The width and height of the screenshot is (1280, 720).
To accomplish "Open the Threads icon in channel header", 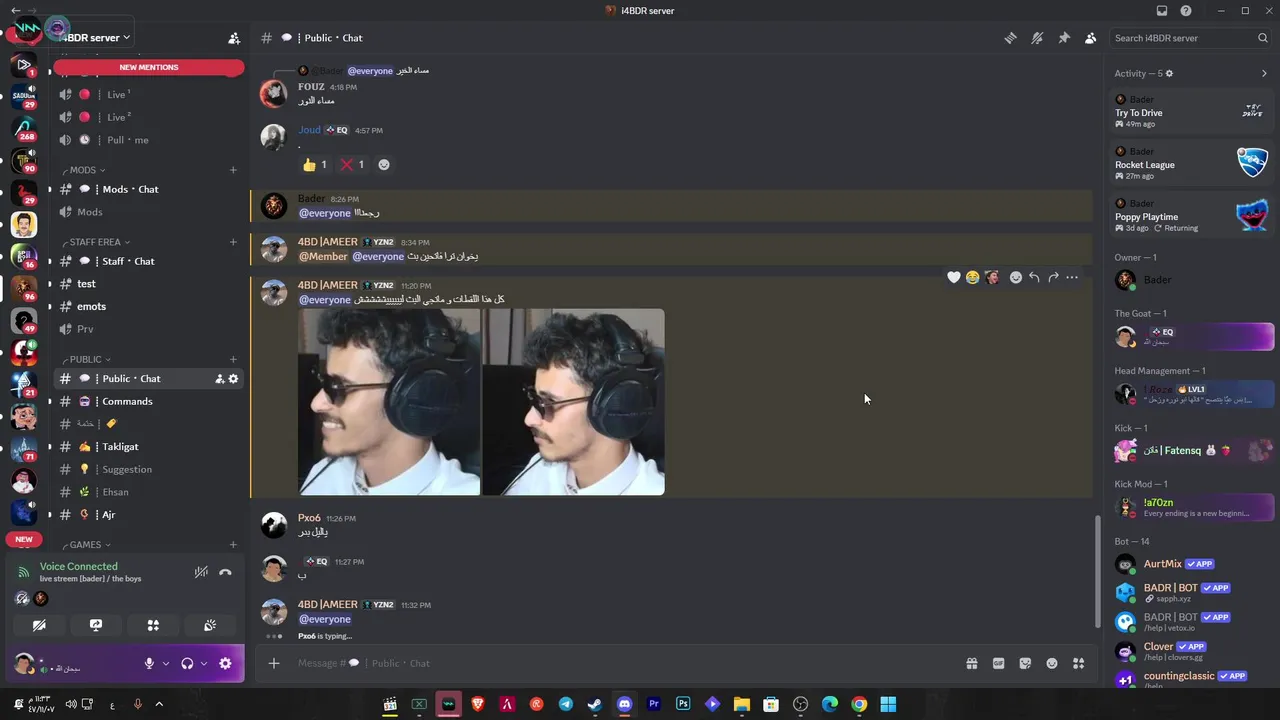I will (1011, 38).
